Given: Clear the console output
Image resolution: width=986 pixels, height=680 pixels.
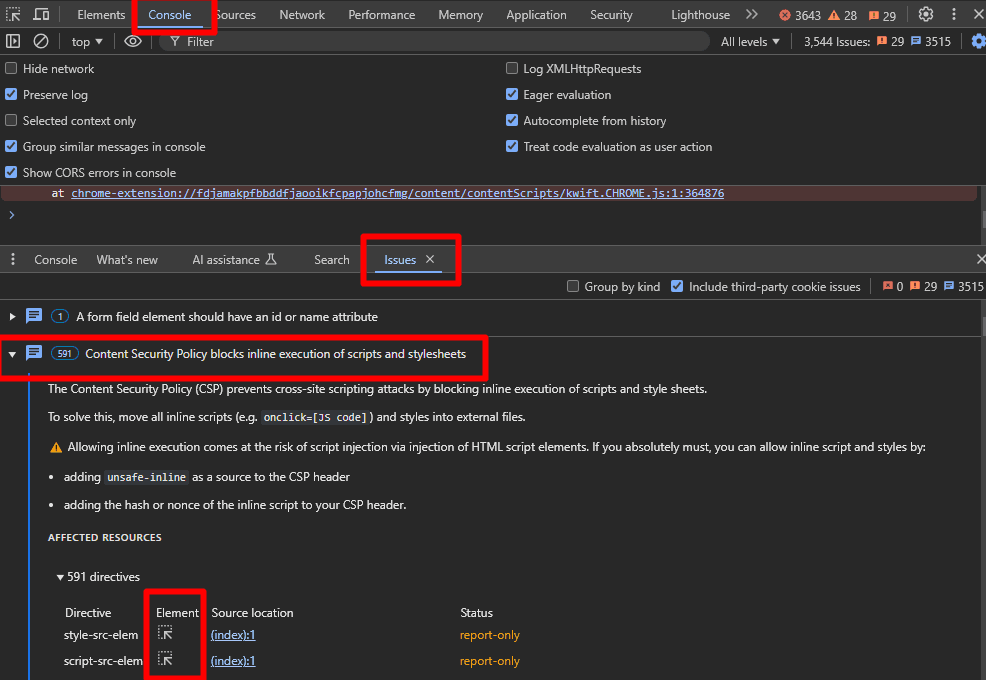Looking at the screenshot, I should click(x=41, y=41).
